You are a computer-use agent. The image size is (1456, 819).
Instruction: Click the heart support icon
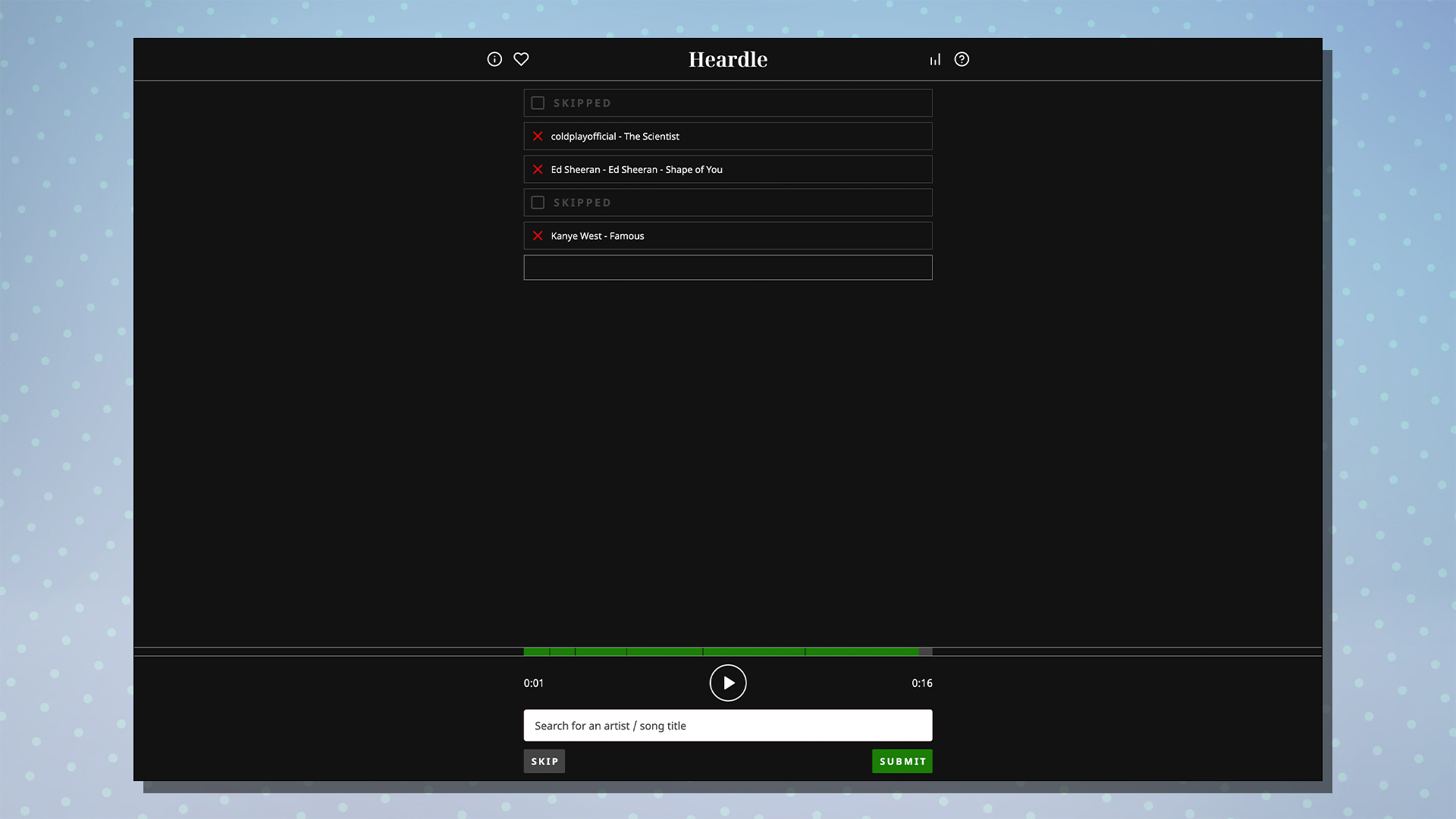click(521, 59)
